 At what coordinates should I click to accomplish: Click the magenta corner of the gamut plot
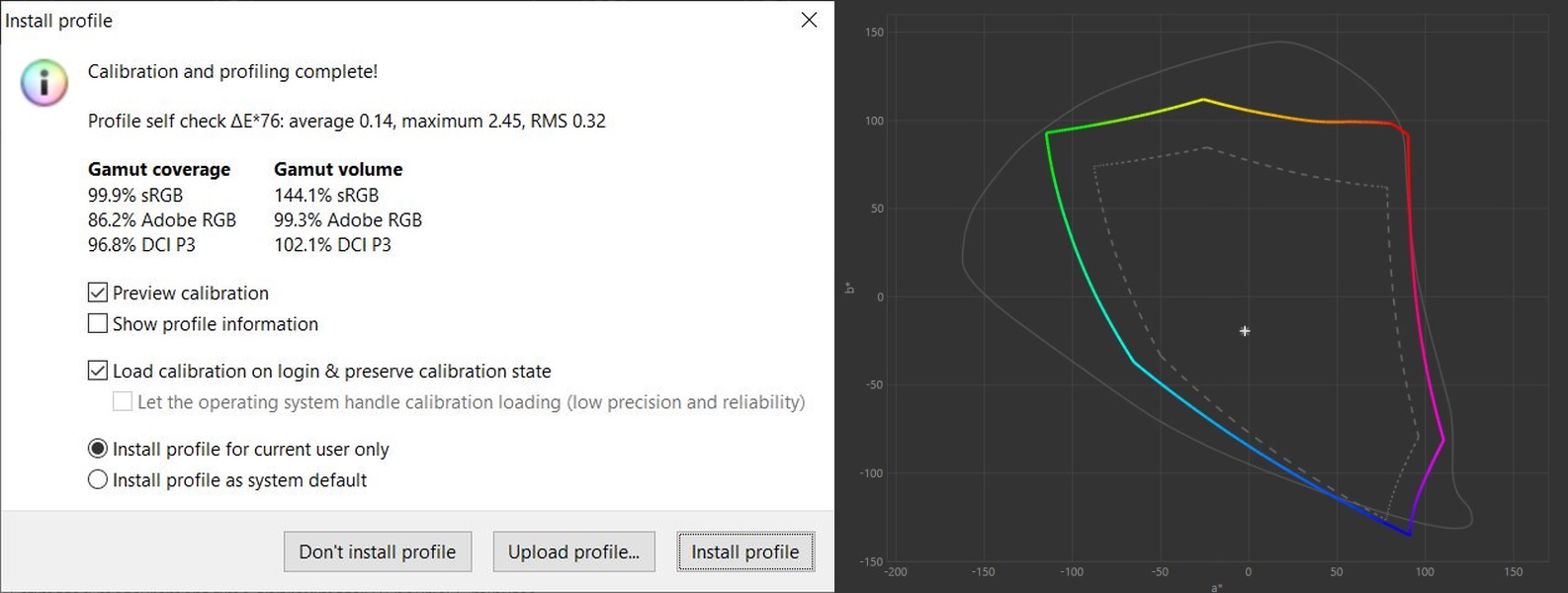1442,440
